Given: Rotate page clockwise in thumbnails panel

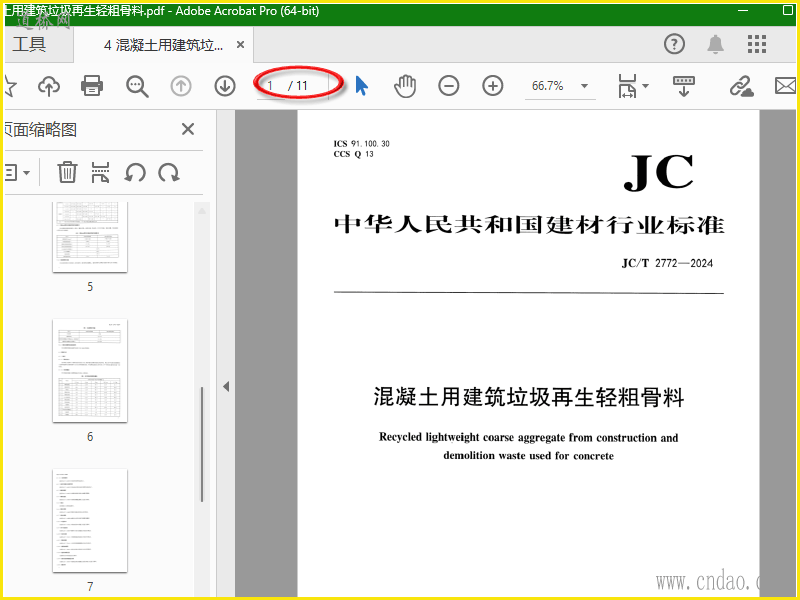Looking at the screenshot, I should click(x=168, y=172).
